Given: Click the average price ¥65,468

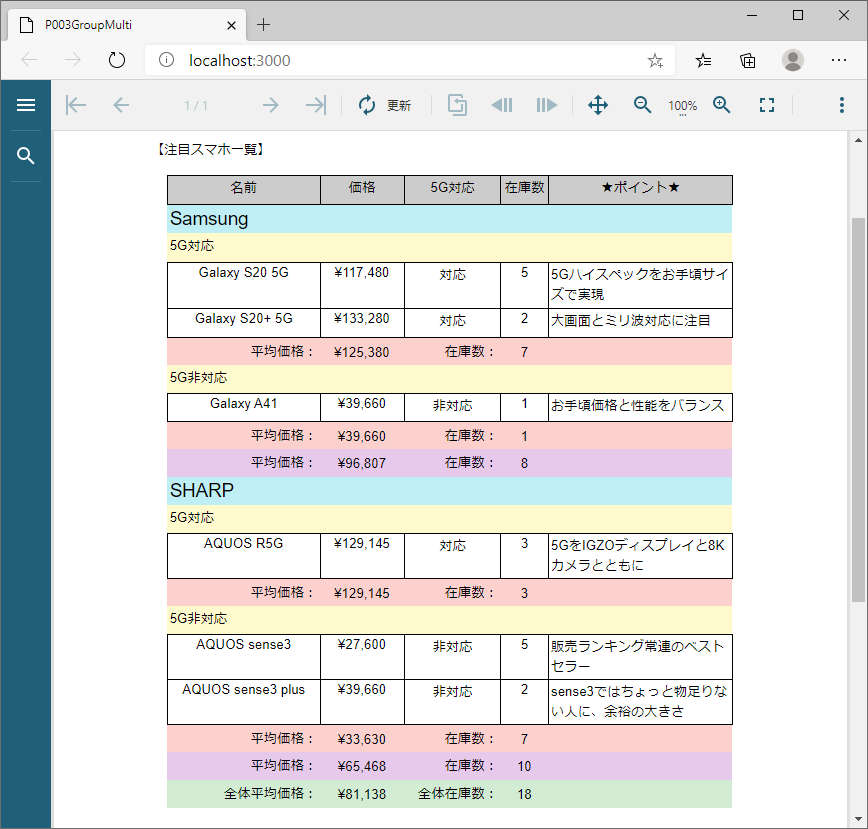Looking at the screenshot, I should pyautogui.click(x=361, y=766).
